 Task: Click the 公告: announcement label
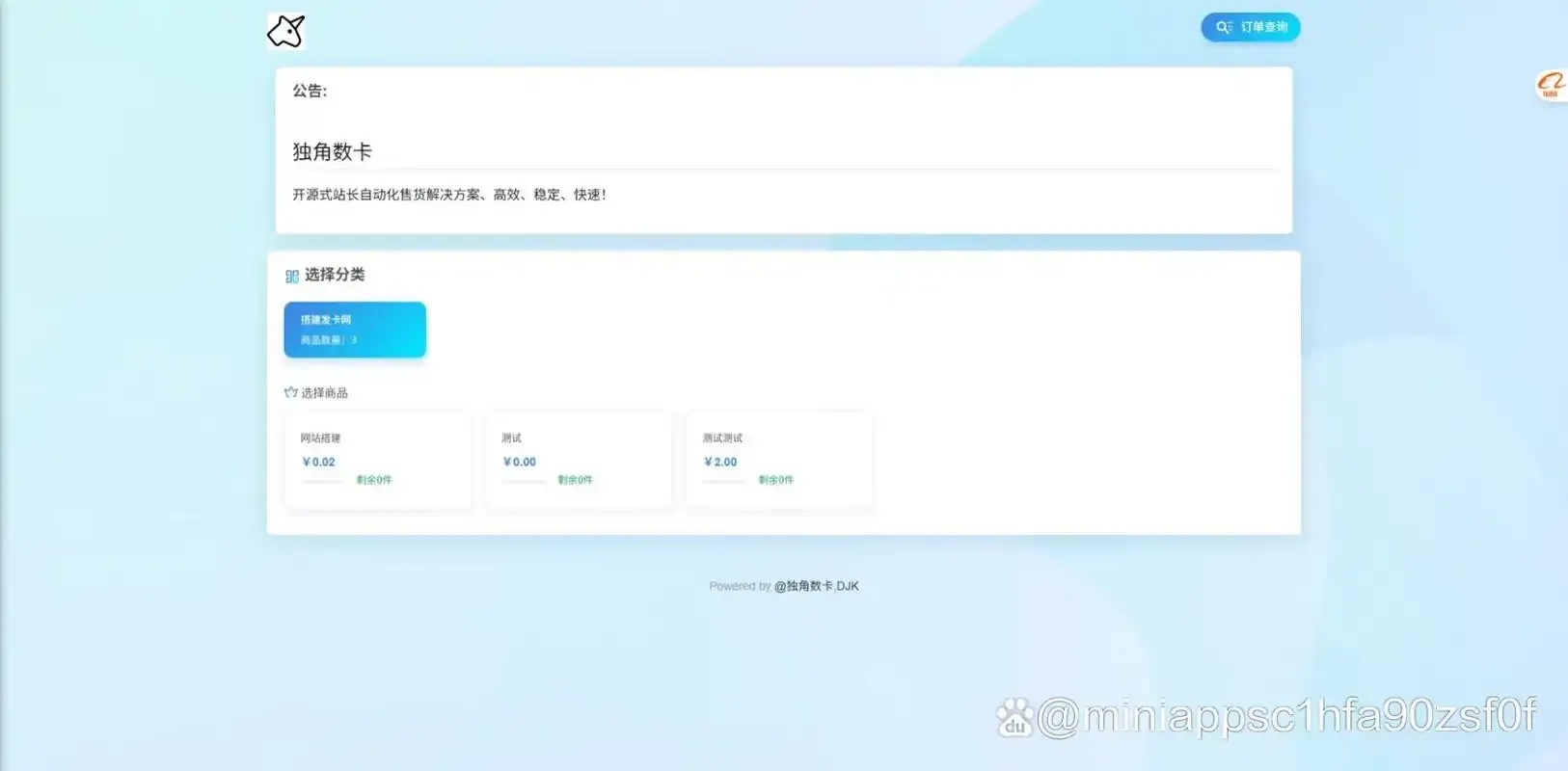[x=310, y=92]
